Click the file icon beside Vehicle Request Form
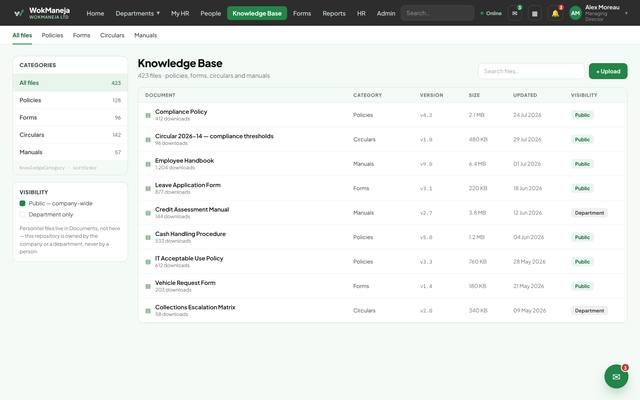Screen dimensions: 640x400 [148, 287]
